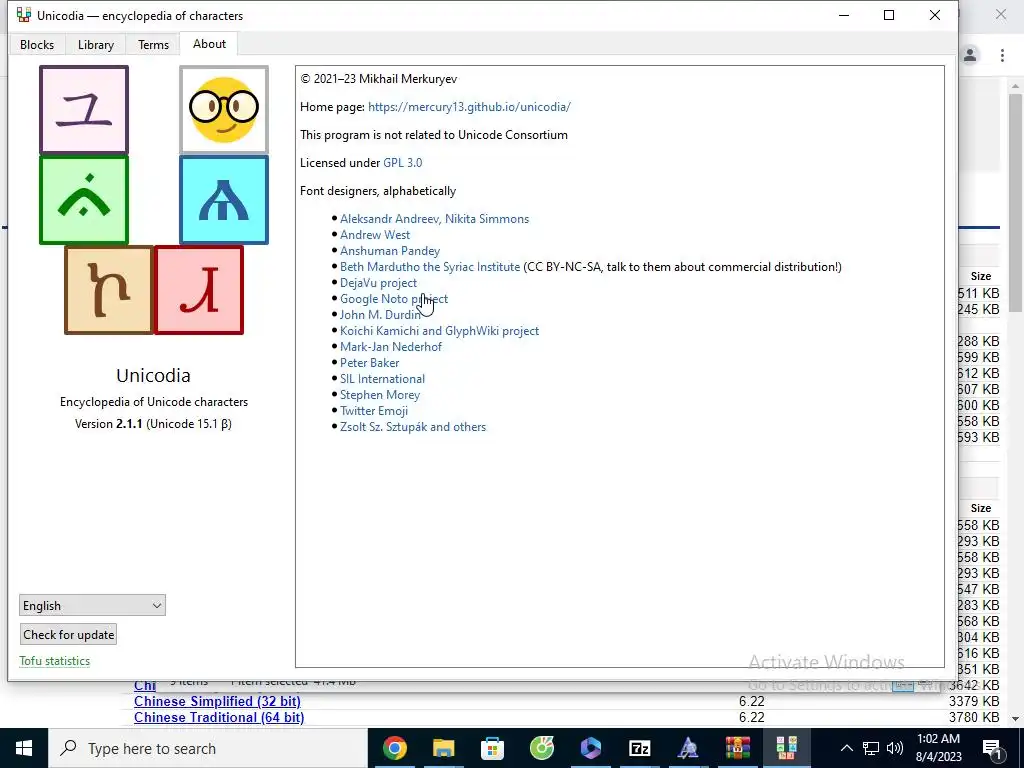Open the language dropdown showing English
Screen dimensions: 1024x768
click(x=92, y=605)
